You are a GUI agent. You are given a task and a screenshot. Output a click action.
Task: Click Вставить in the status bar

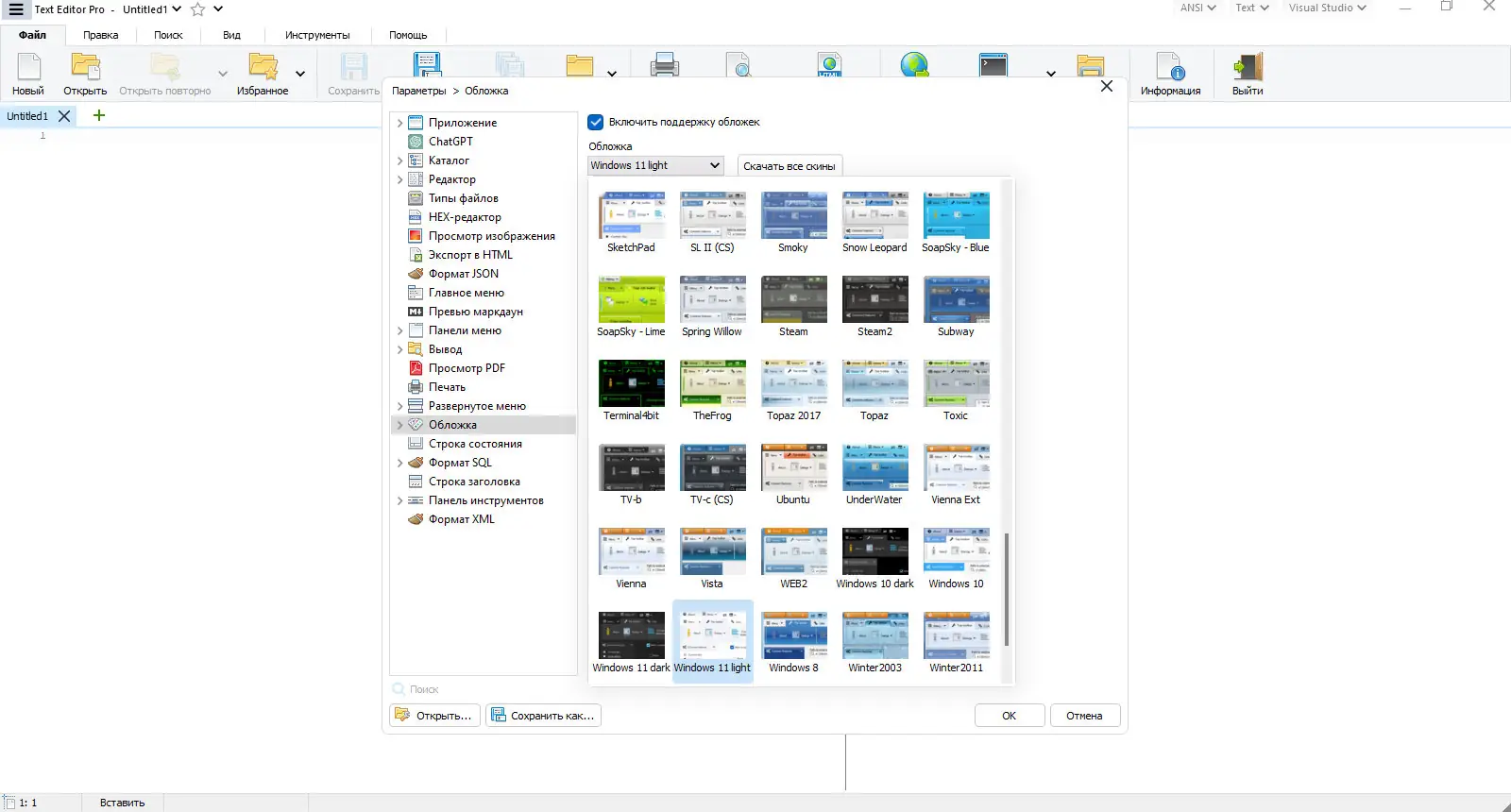[x=123, y=803]
